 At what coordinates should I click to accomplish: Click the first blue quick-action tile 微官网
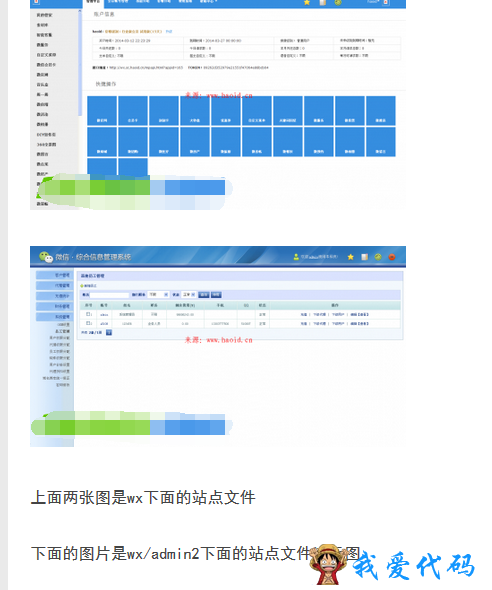coord(102,110)
